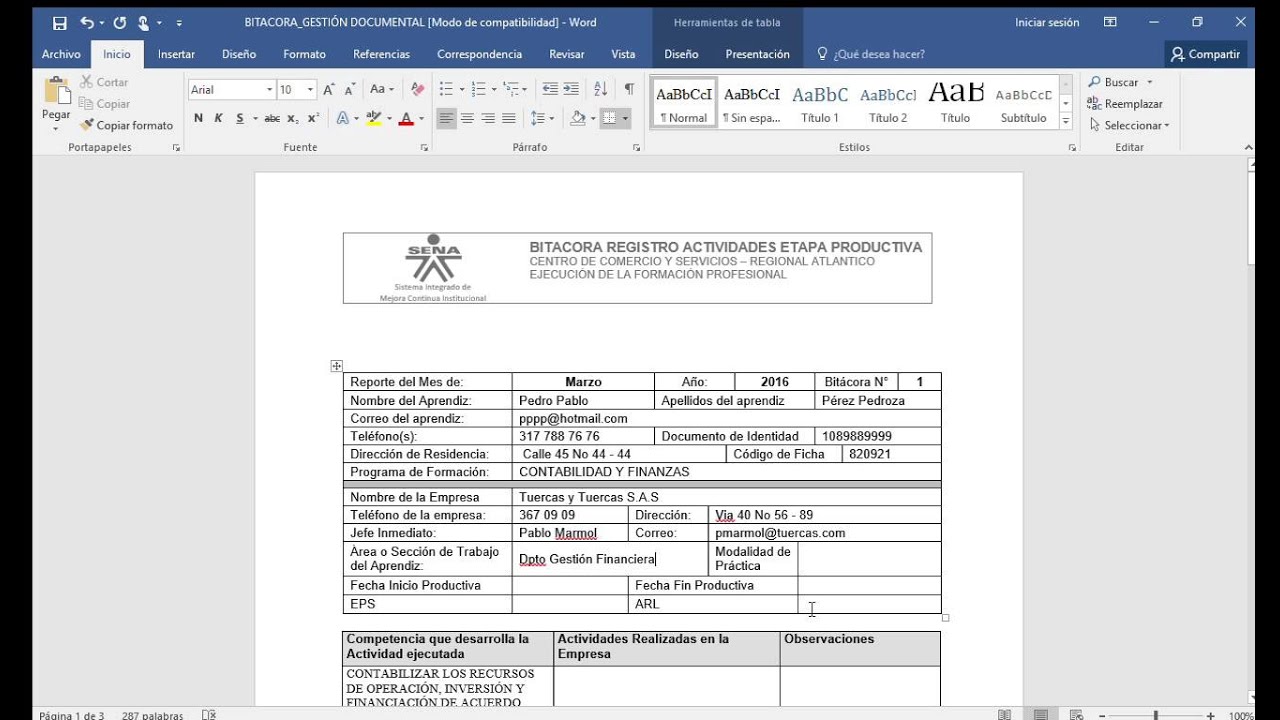1280x720 pixels.
Task: Apply the Título 1 style
Action: [820, 103]
